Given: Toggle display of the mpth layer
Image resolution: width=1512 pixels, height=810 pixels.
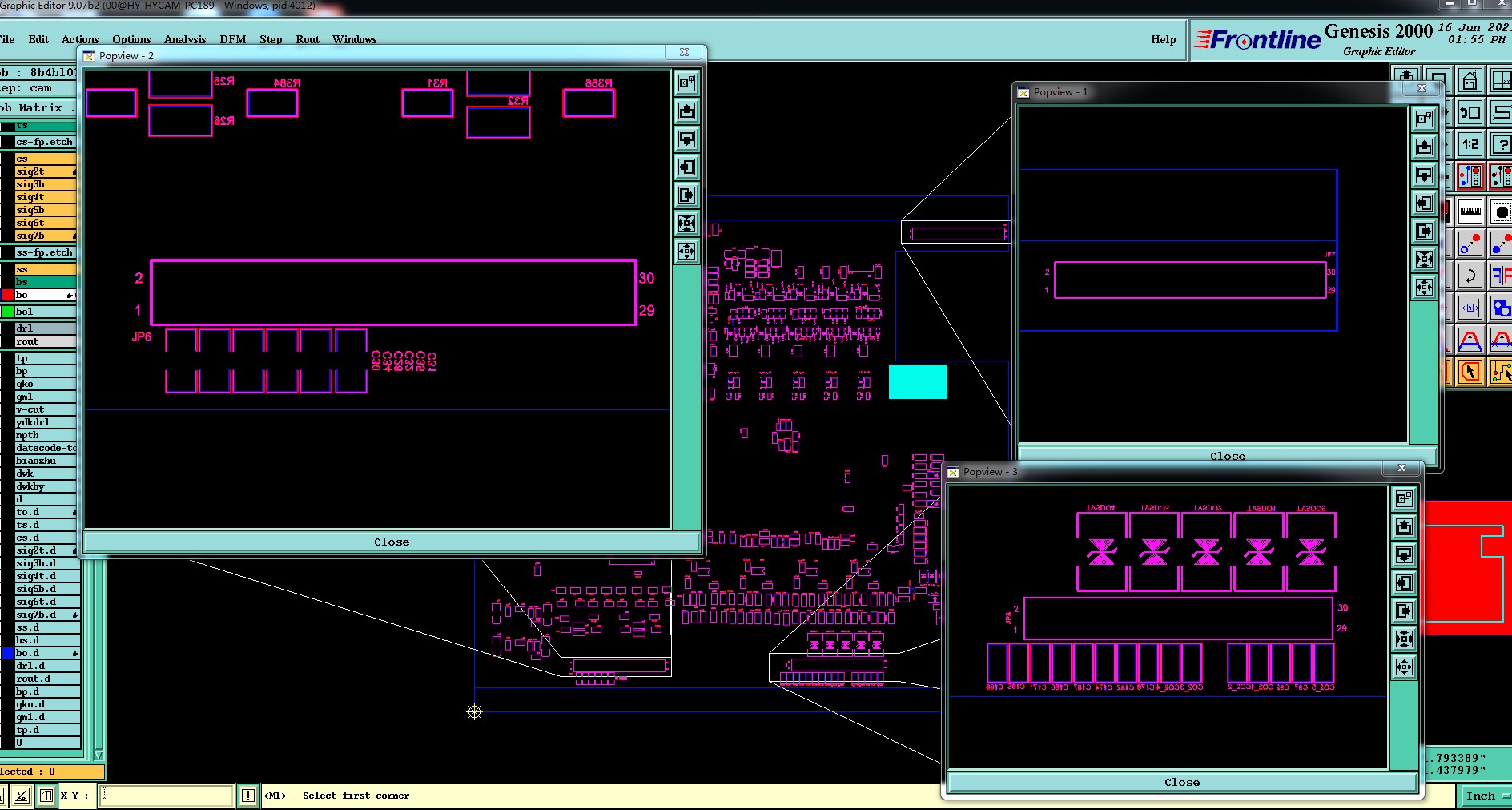Looking at the screenshot, I should [46, 435].
